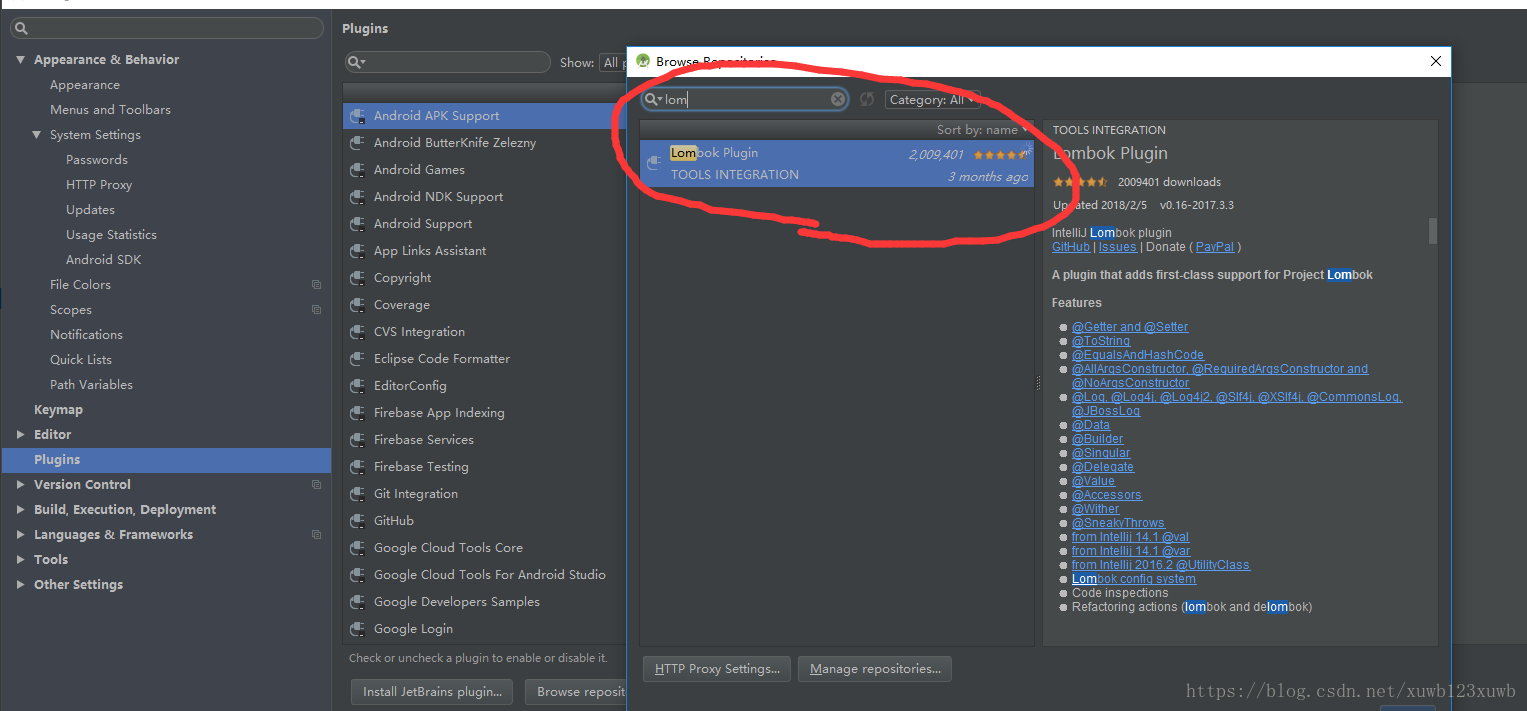Click the Firebase App Indexing plugin icon
This screenshot has height=711, width=1527.
click(x=357, y=413)
